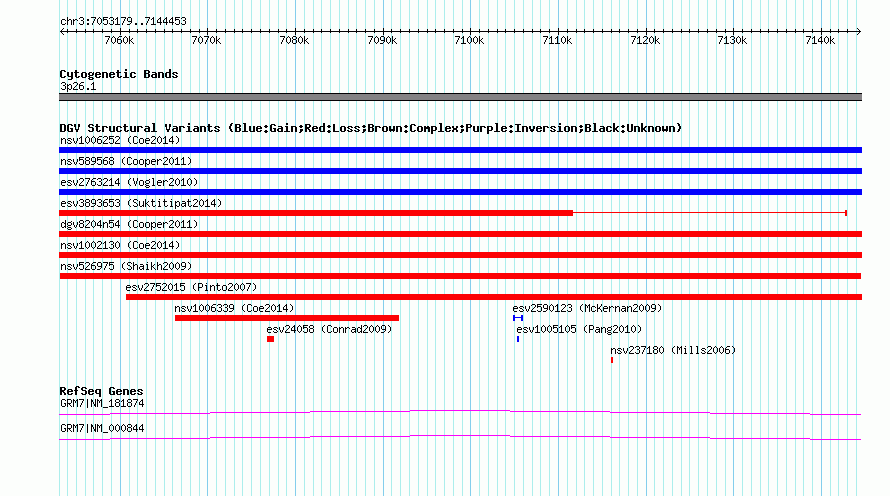Click the nsv1006339 (Coe2014) label
Image resolution: width=890 pixels, height=496 pixels.
pos(234,308)
